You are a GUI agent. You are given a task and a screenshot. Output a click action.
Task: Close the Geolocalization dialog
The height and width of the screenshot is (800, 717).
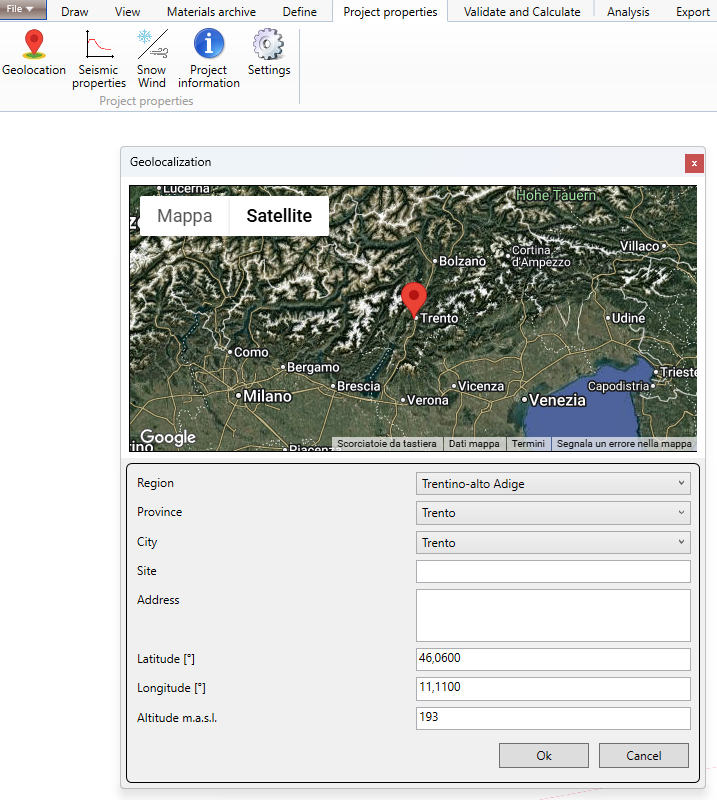pos(693,163)
